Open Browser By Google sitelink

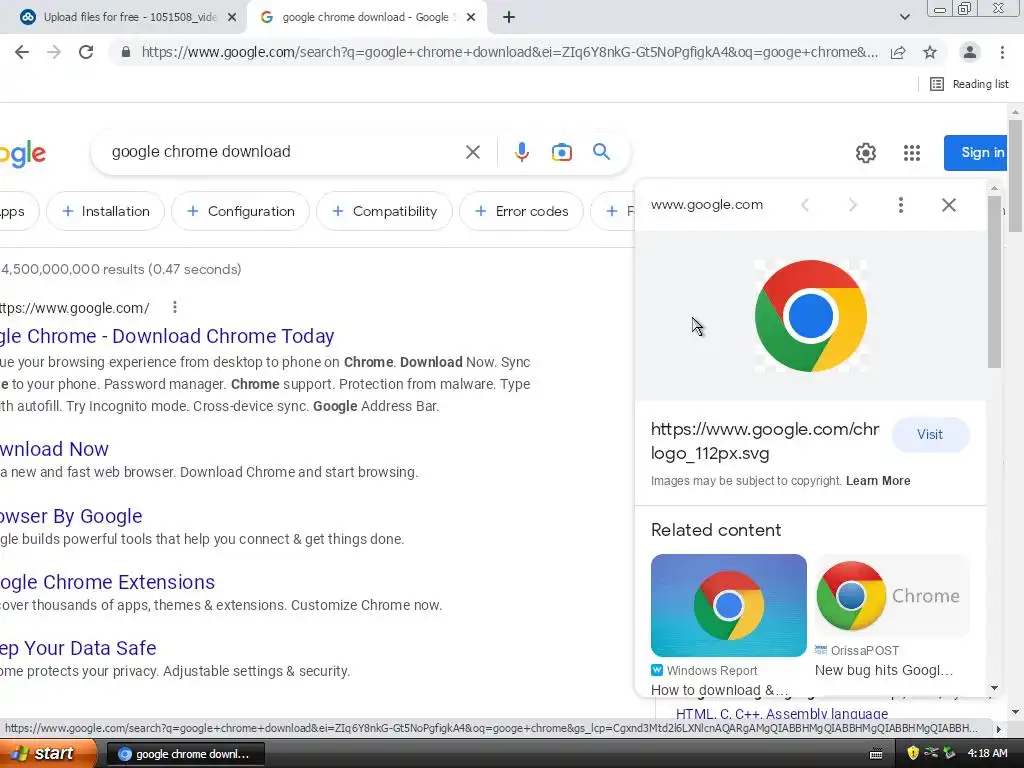[71, 516]
